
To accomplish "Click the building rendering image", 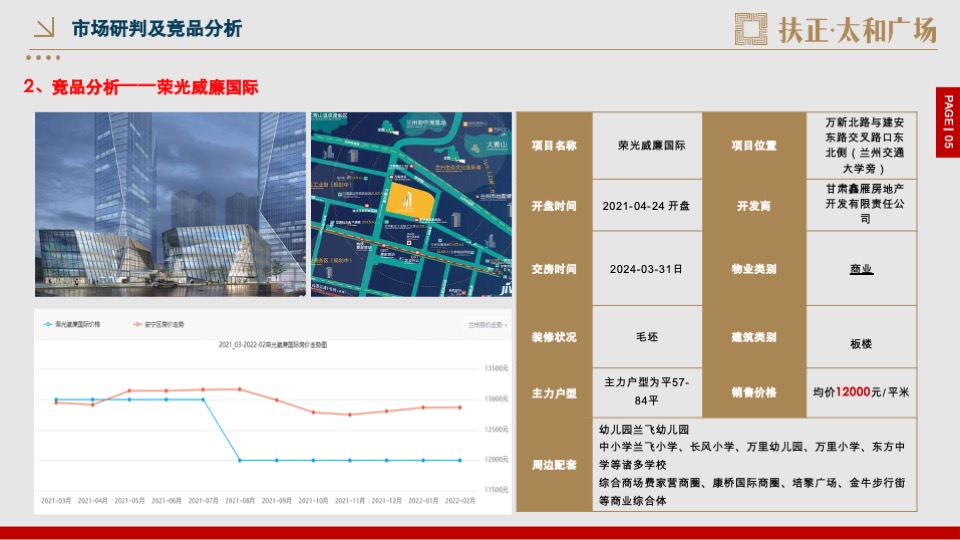I will 170,204.
